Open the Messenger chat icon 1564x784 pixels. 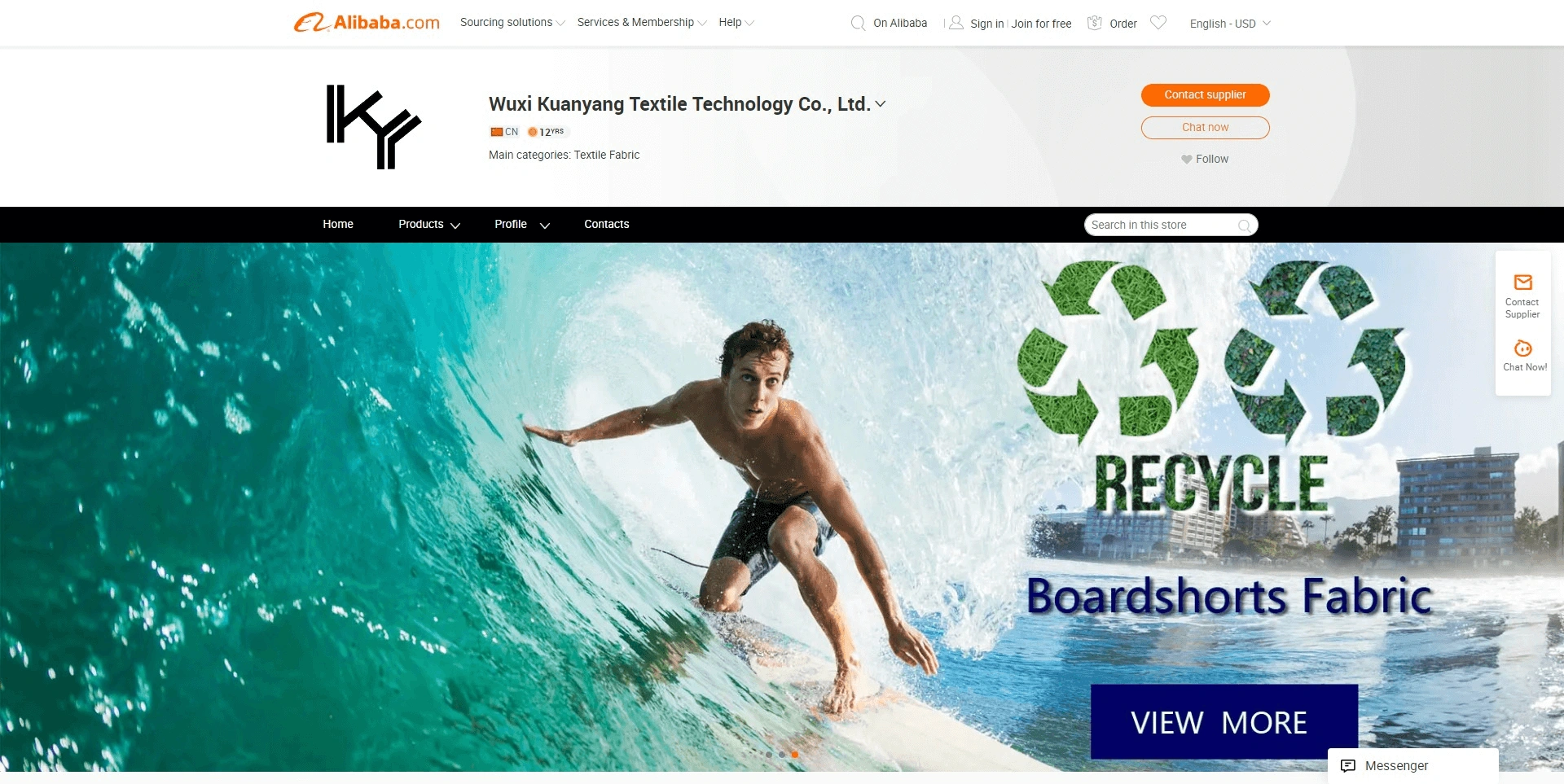1348,765
